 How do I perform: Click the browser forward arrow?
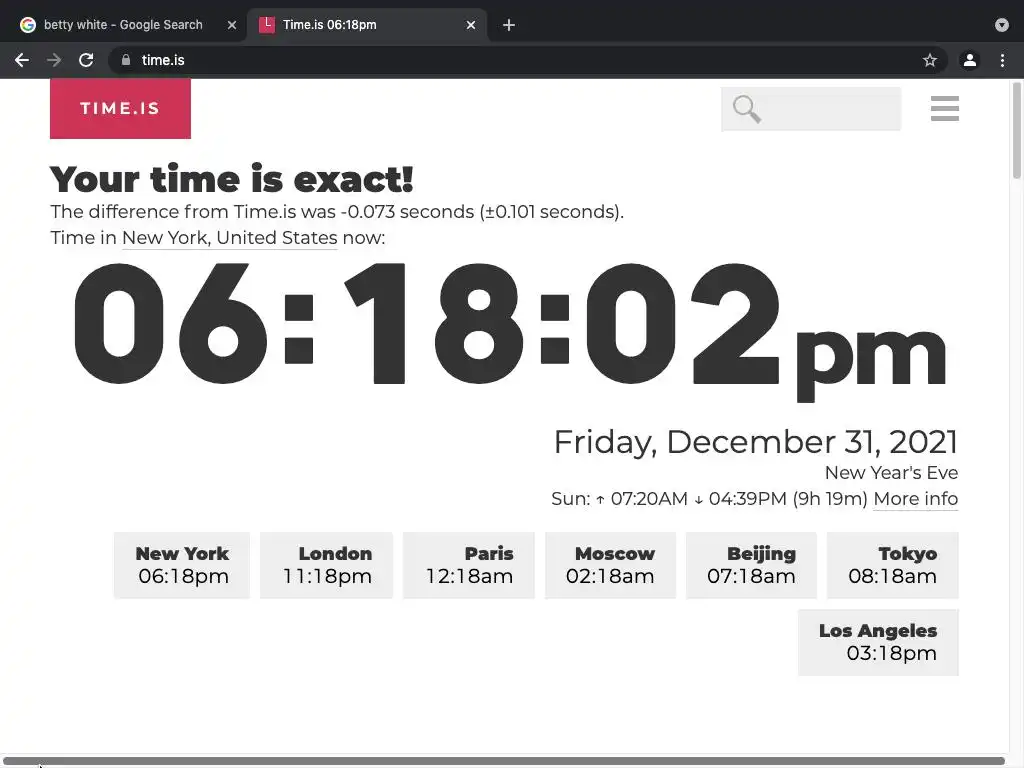pos(54,60)
